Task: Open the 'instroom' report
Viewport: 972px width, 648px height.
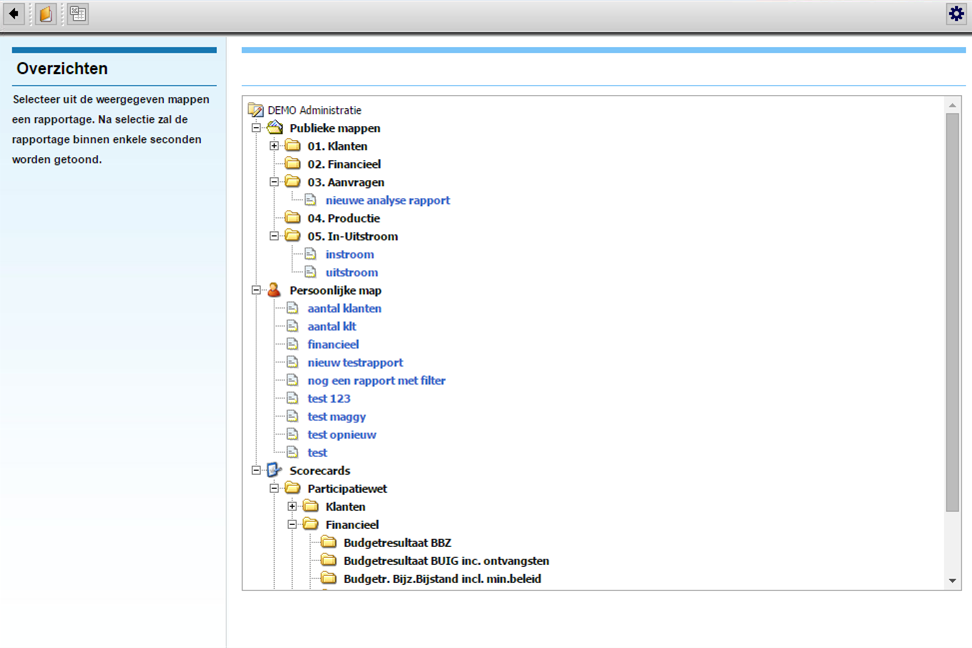Action: (x=349, y=254)
